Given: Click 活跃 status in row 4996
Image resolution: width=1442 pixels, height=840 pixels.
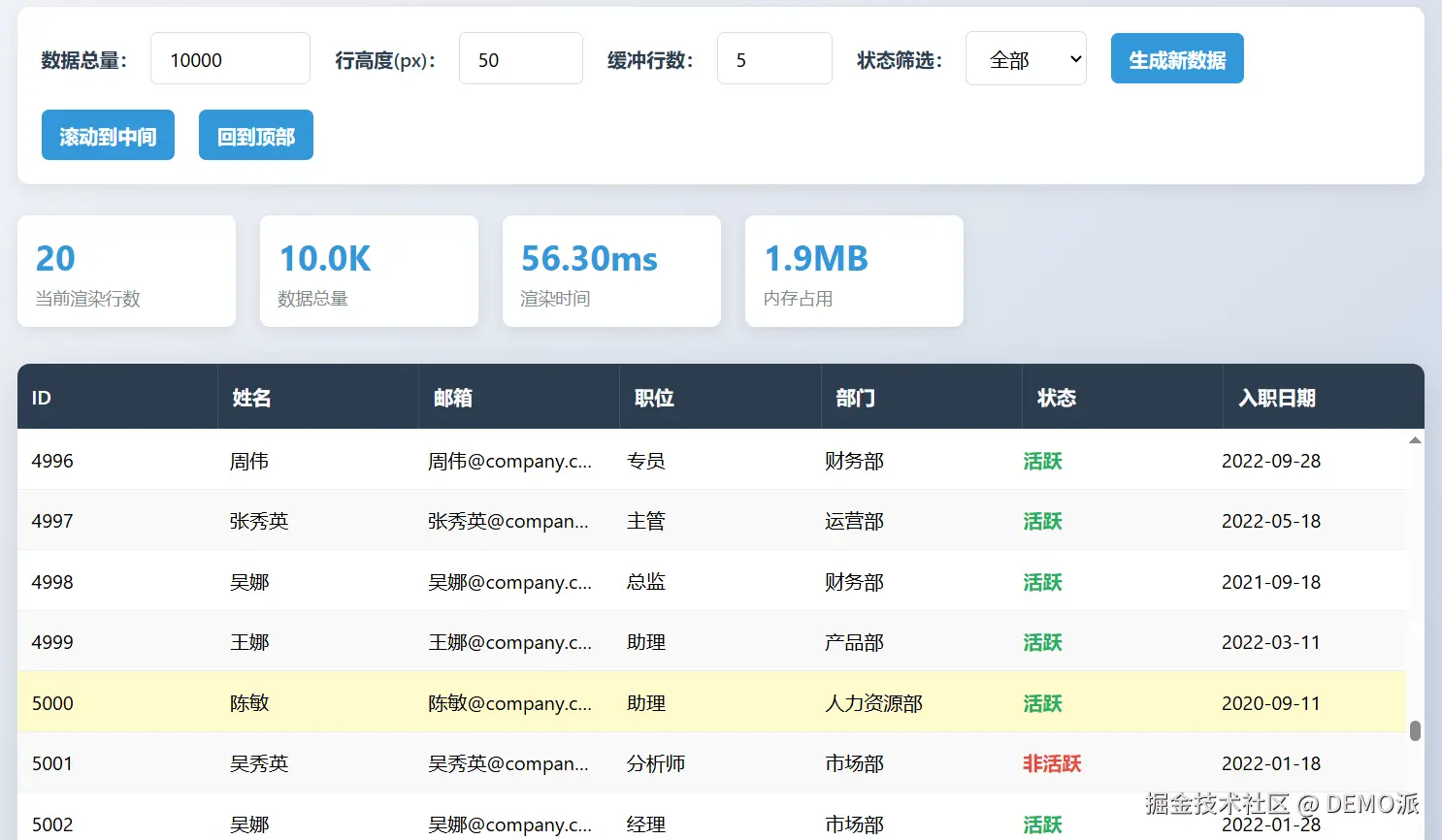Looking at the screenshot, I should click(1042, 461).
